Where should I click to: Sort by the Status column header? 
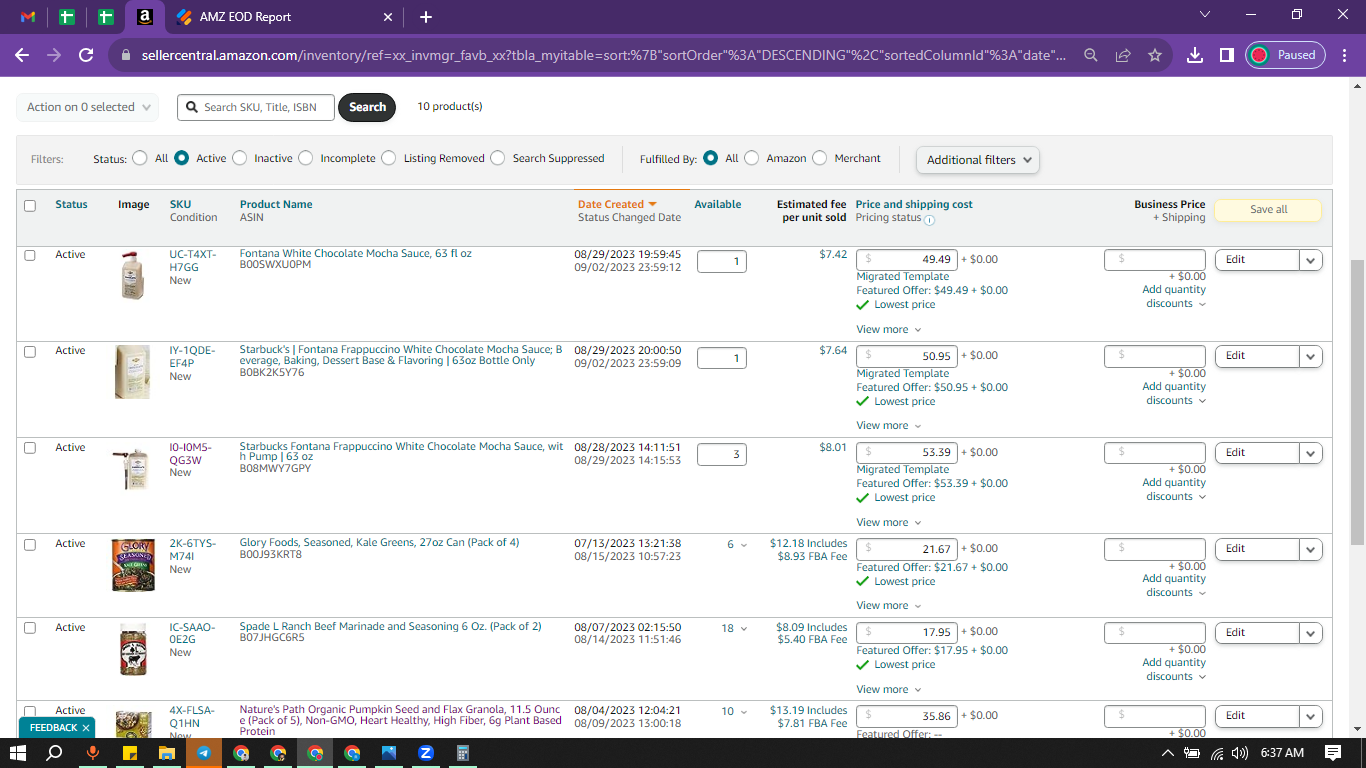71,204
